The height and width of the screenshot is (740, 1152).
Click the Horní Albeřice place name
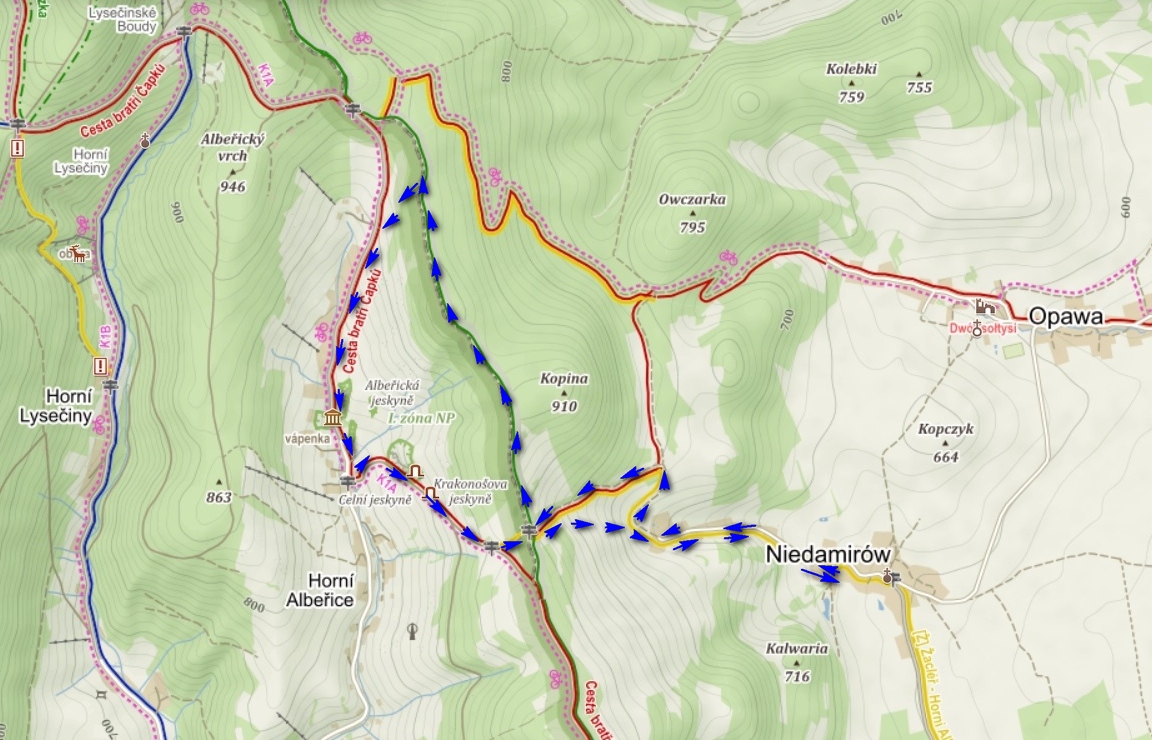pyautogui.click(x=320, y=590)
